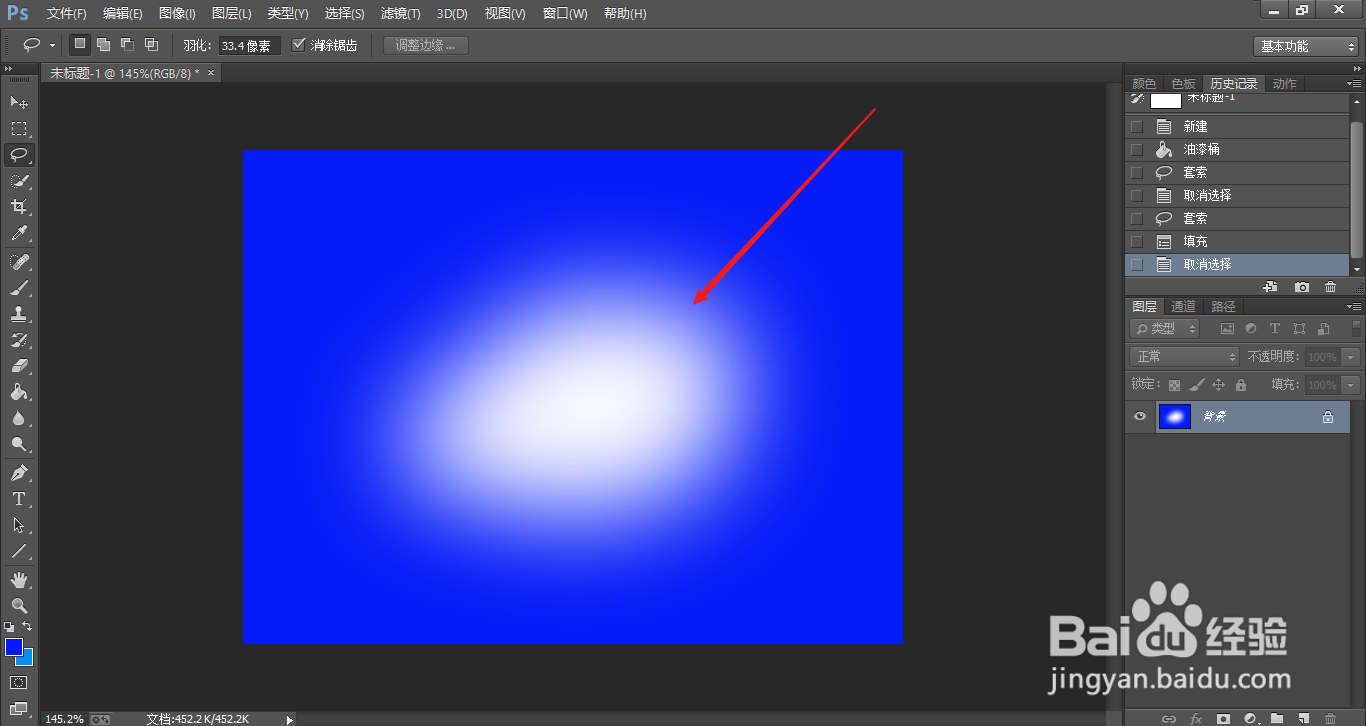The image size is (1366, 726).
Task: Select the Crop tool
Action: [x=19, y=206]
